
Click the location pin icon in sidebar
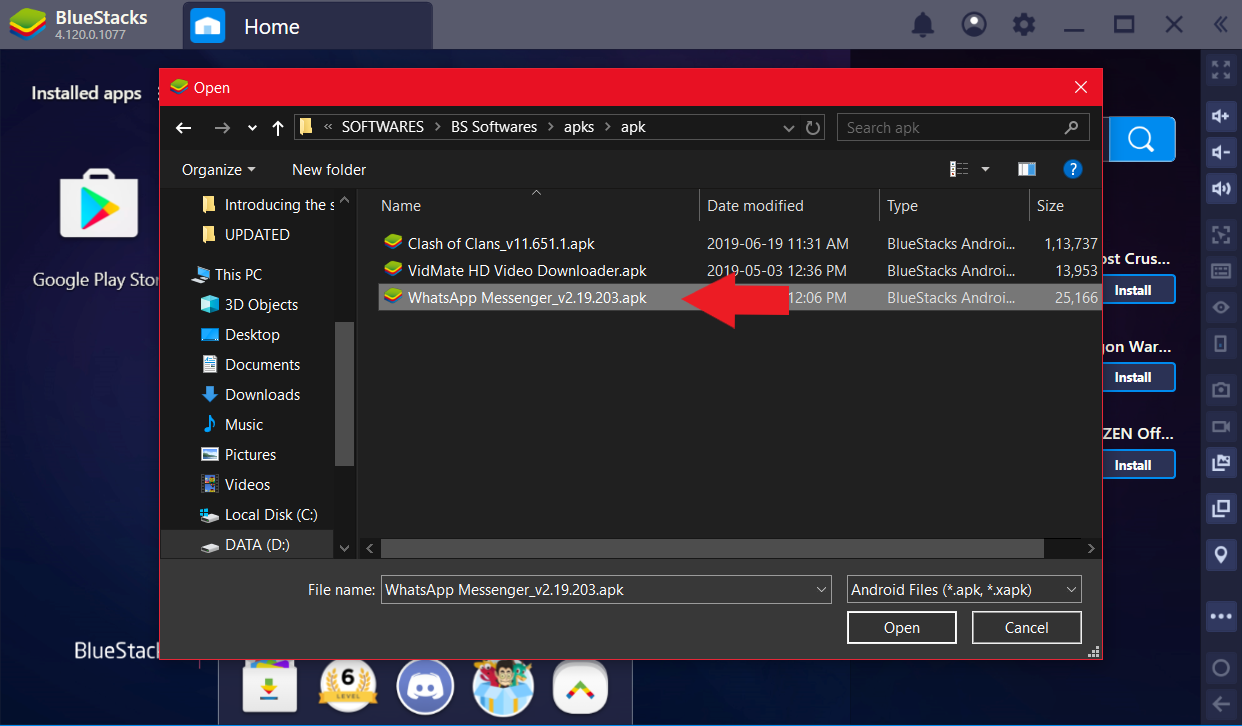1220,553
